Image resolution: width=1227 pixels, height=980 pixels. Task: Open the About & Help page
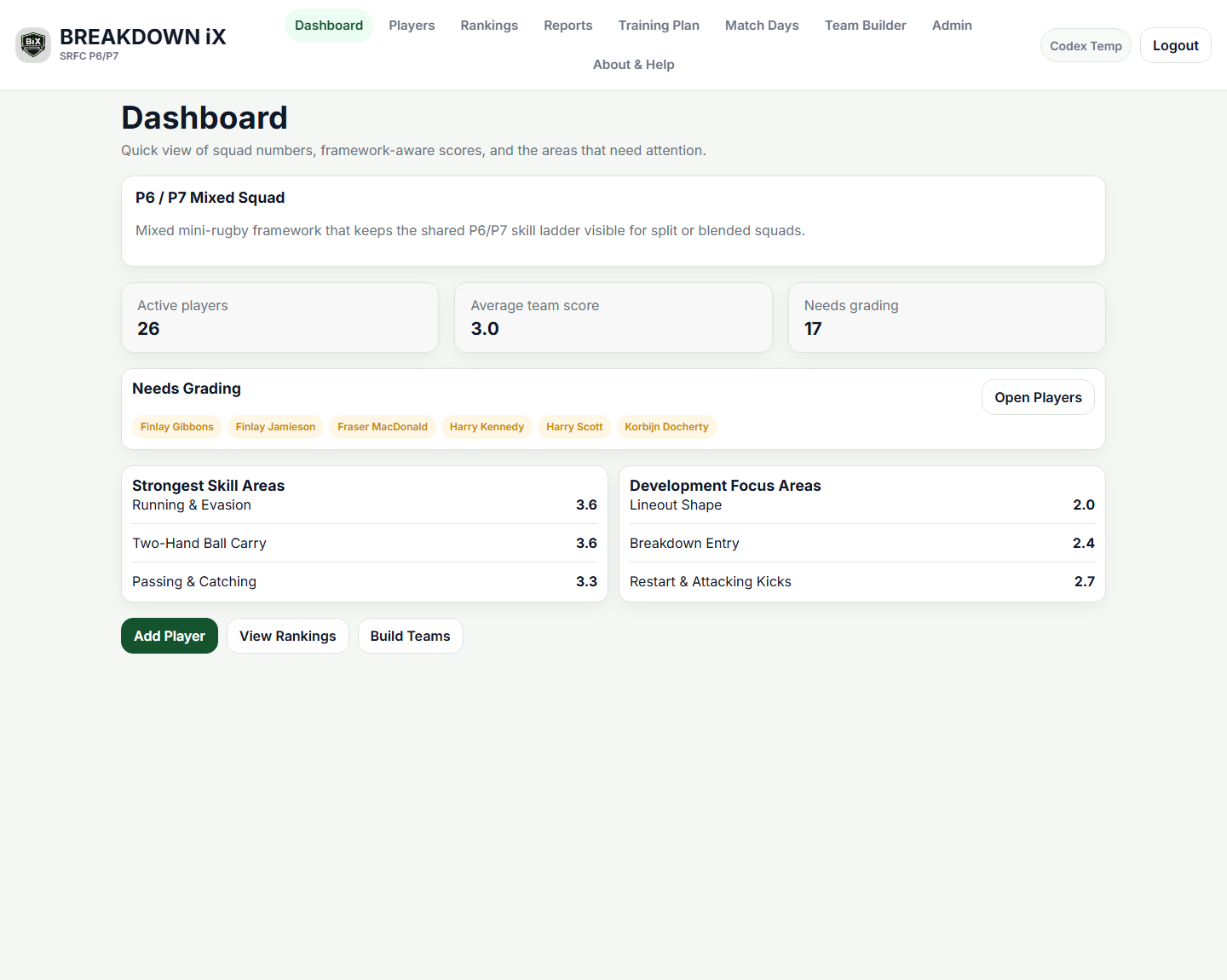[634, 65]
